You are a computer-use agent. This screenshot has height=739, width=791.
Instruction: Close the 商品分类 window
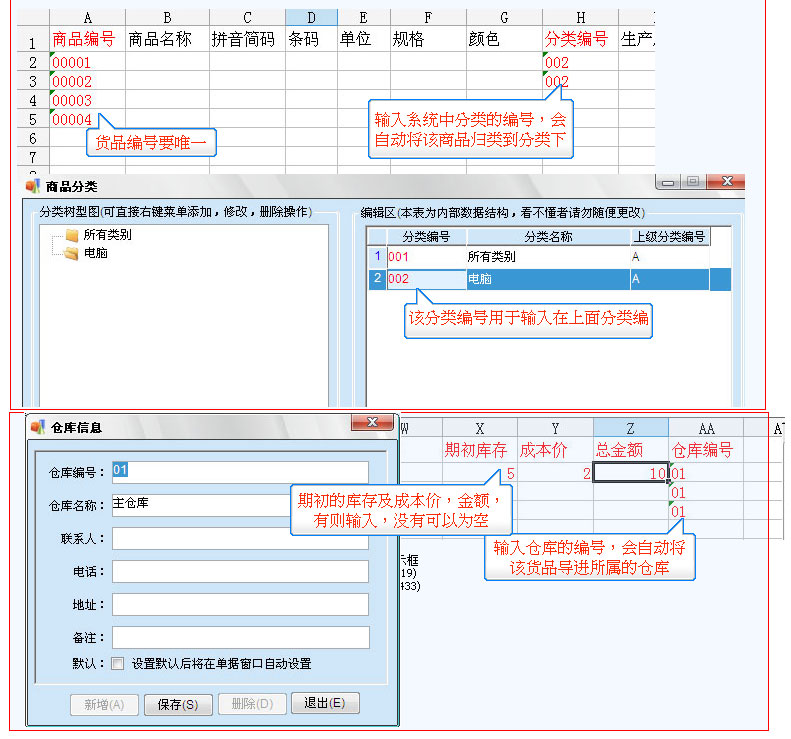[727, 181]
